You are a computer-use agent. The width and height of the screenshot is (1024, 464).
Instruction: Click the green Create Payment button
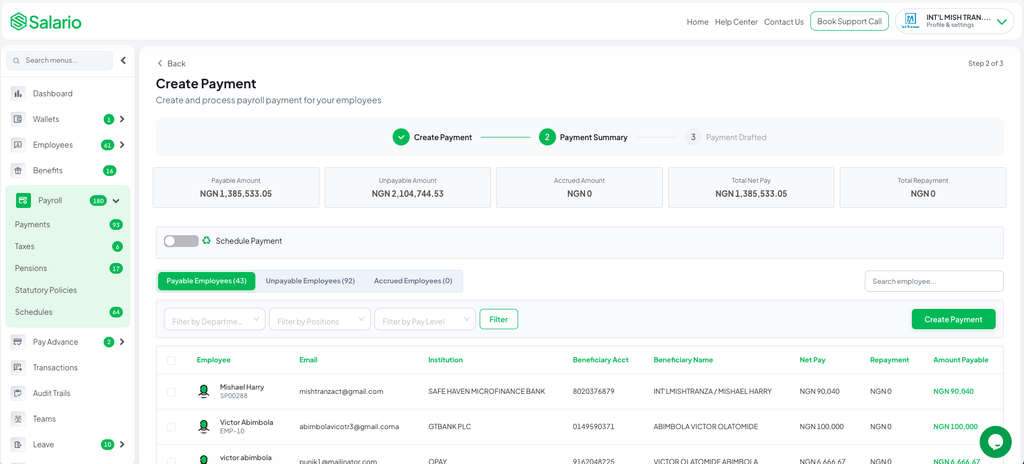pos(953,319)
